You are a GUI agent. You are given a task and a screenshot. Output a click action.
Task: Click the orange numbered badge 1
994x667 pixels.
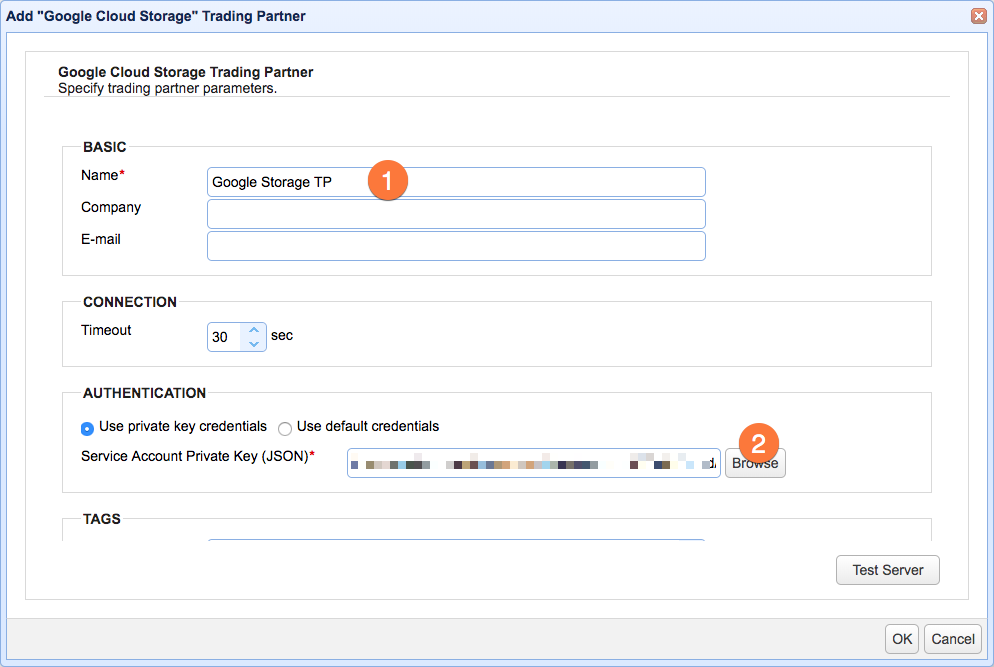388,180
